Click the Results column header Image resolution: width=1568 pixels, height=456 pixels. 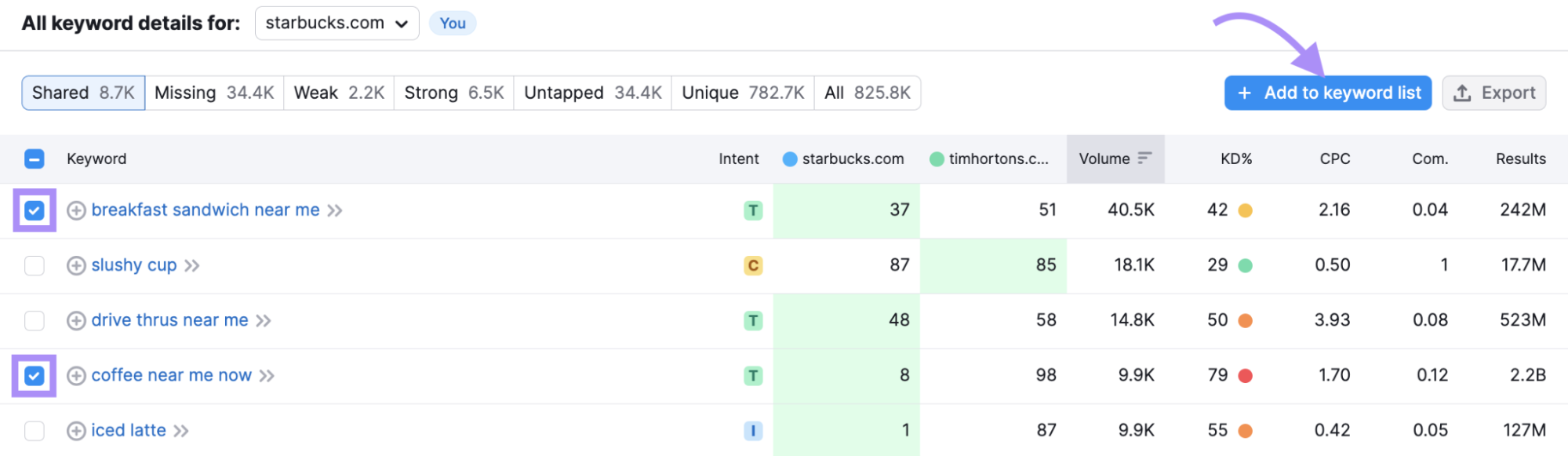click(x=1521, y=159)
